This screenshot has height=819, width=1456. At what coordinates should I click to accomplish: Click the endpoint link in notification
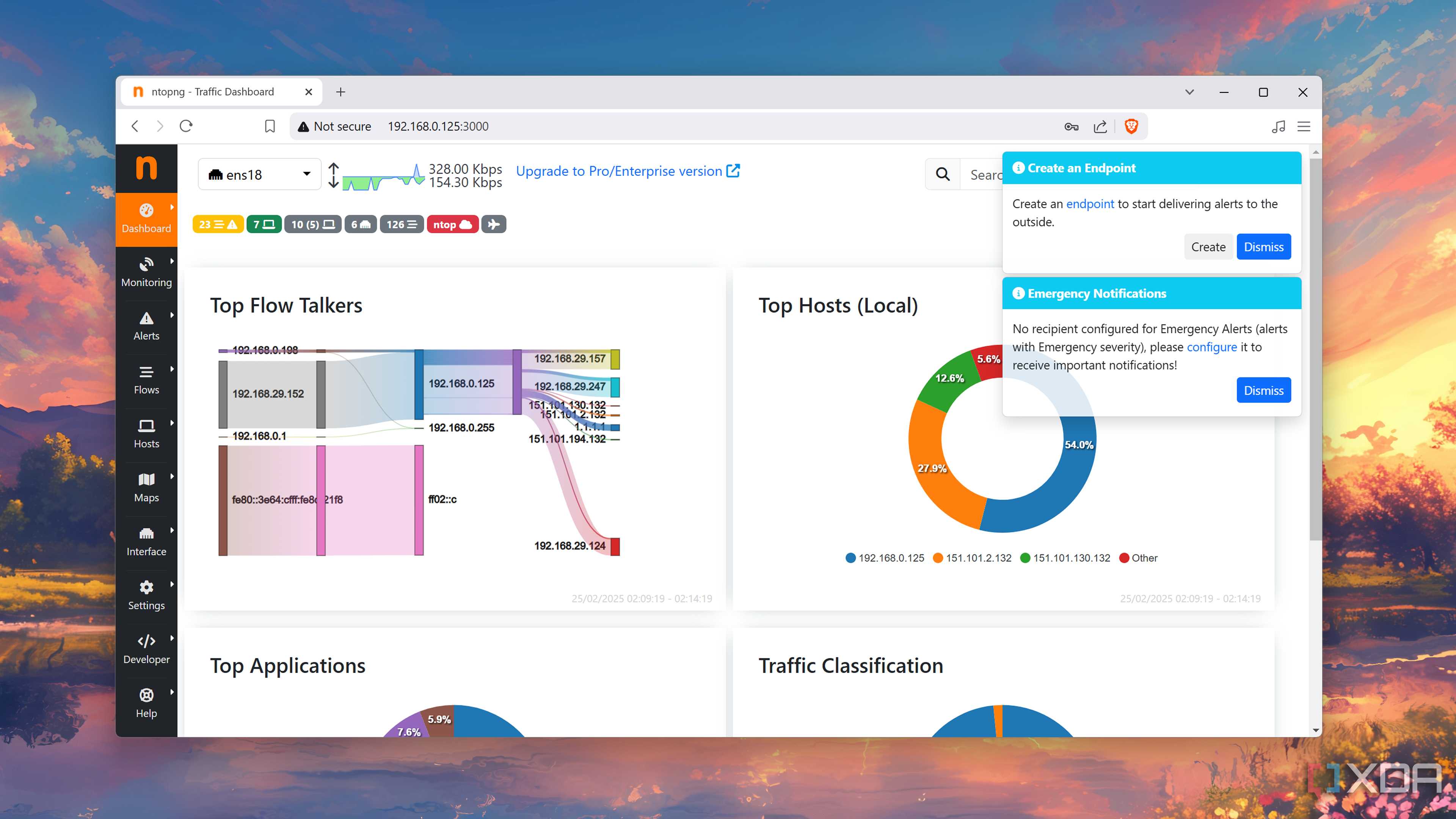(x=1090, y=204)
